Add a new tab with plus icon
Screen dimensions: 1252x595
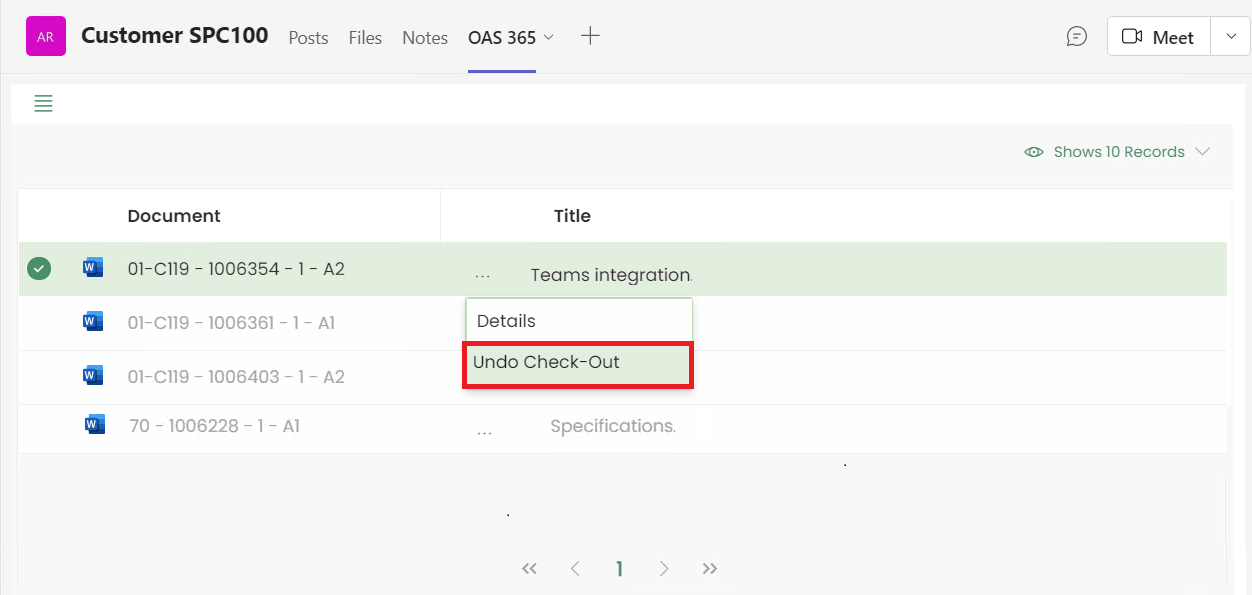click(591, 36)
